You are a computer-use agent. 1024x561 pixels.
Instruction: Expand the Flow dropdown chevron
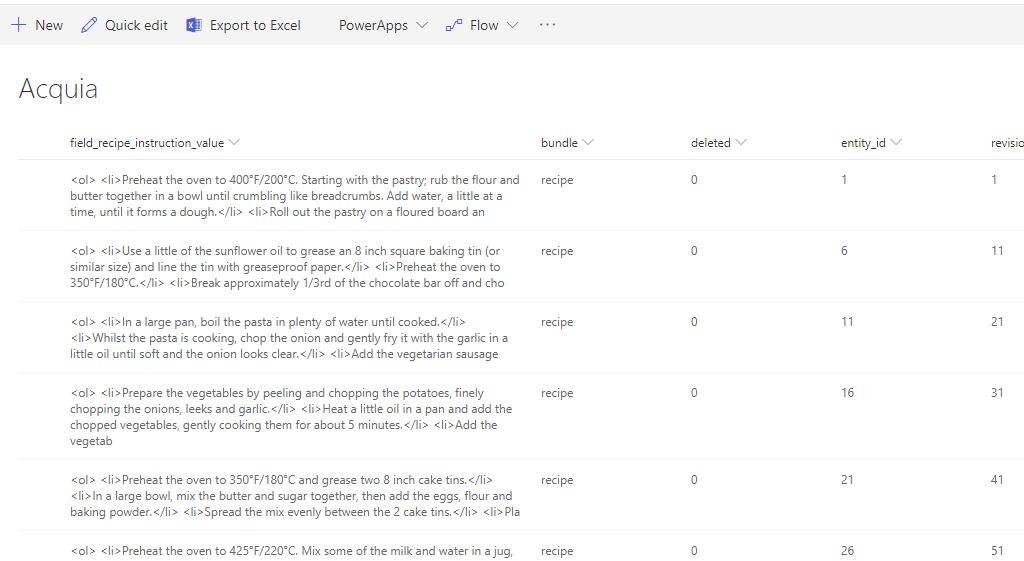pos(512,25)
